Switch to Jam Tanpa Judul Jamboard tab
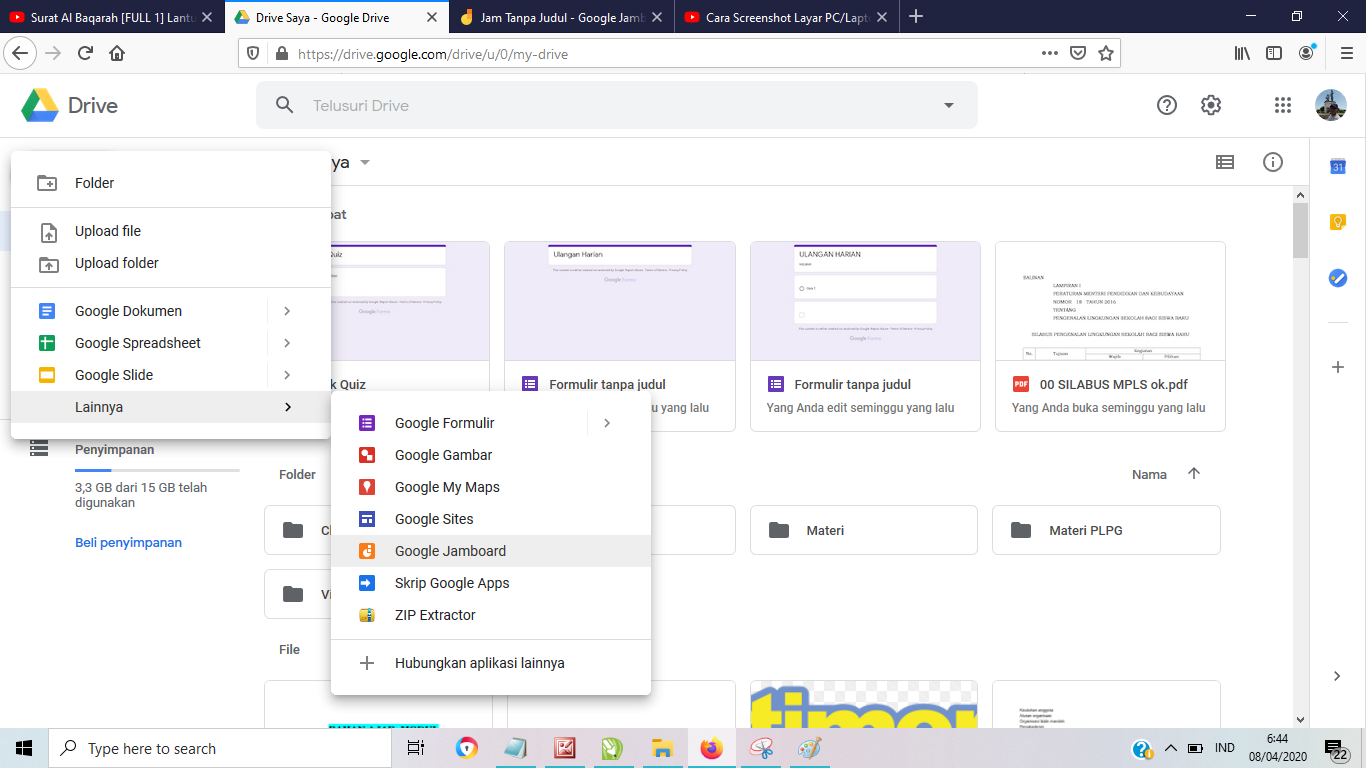The image size is (1366, 768). 562,17
